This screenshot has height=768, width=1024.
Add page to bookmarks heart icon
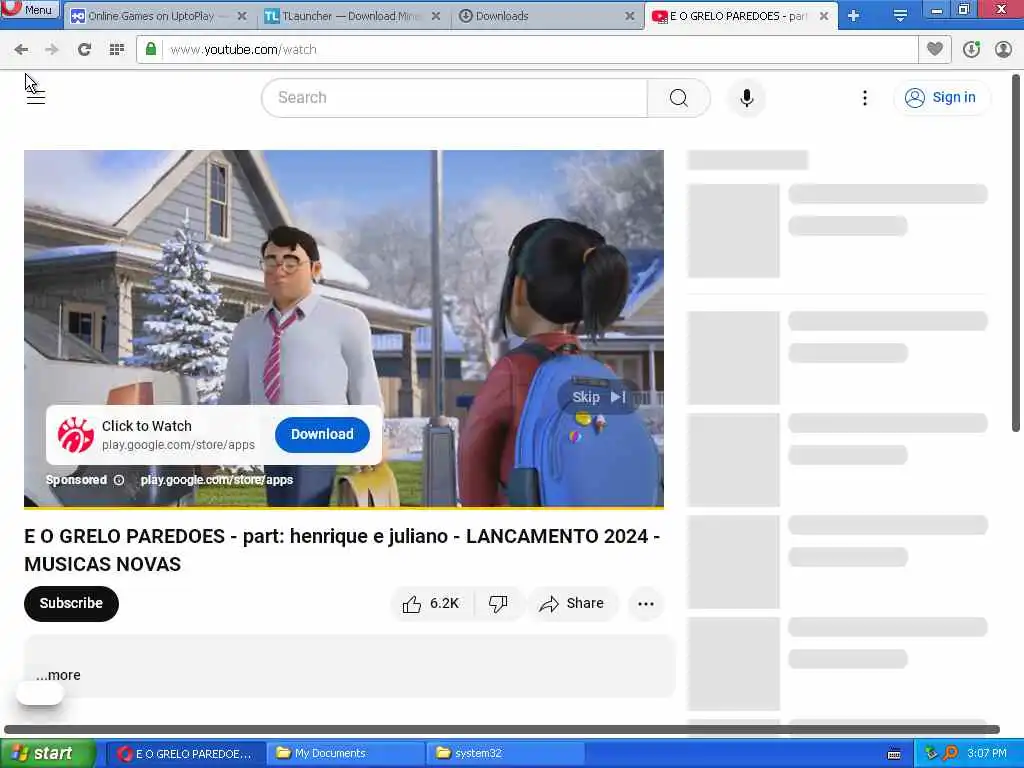(x=935, y=49)
